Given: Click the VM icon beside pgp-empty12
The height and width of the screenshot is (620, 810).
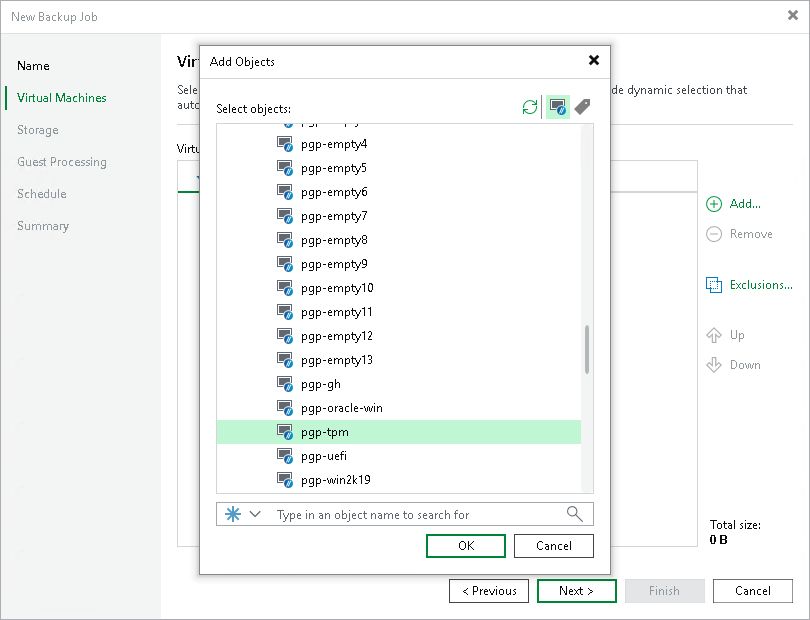Looking at the screenshot, I should [x=285, y=336].
